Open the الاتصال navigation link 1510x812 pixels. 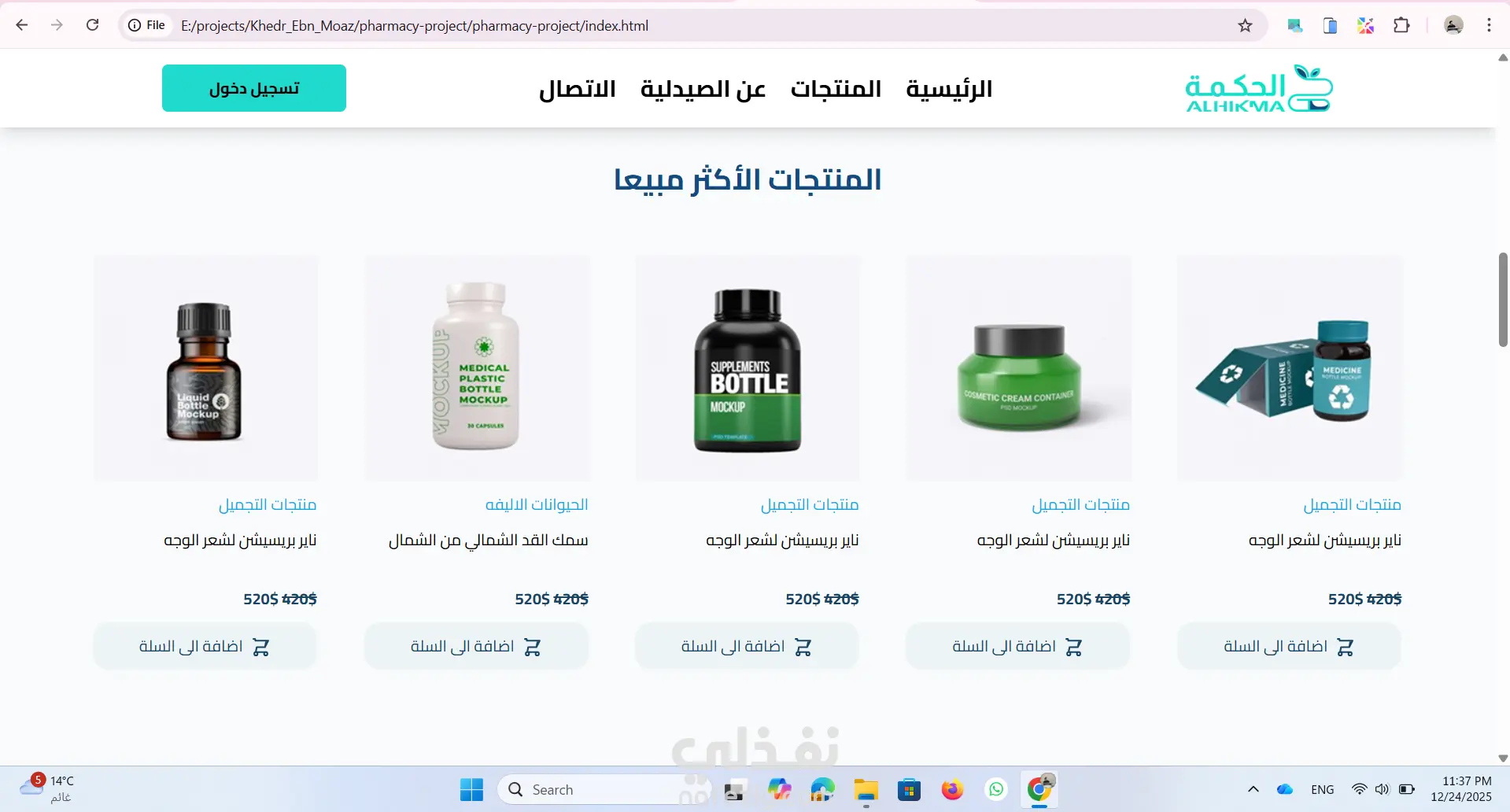(578, 89)
